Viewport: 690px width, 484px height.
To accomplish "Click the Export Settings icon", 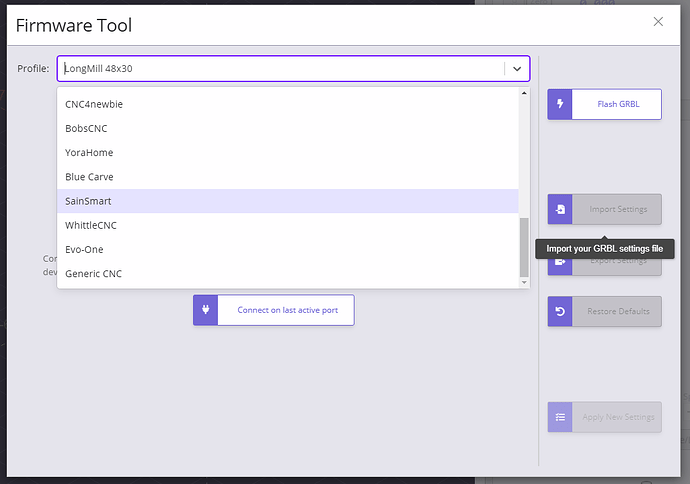I will click(x=560, y=261).
